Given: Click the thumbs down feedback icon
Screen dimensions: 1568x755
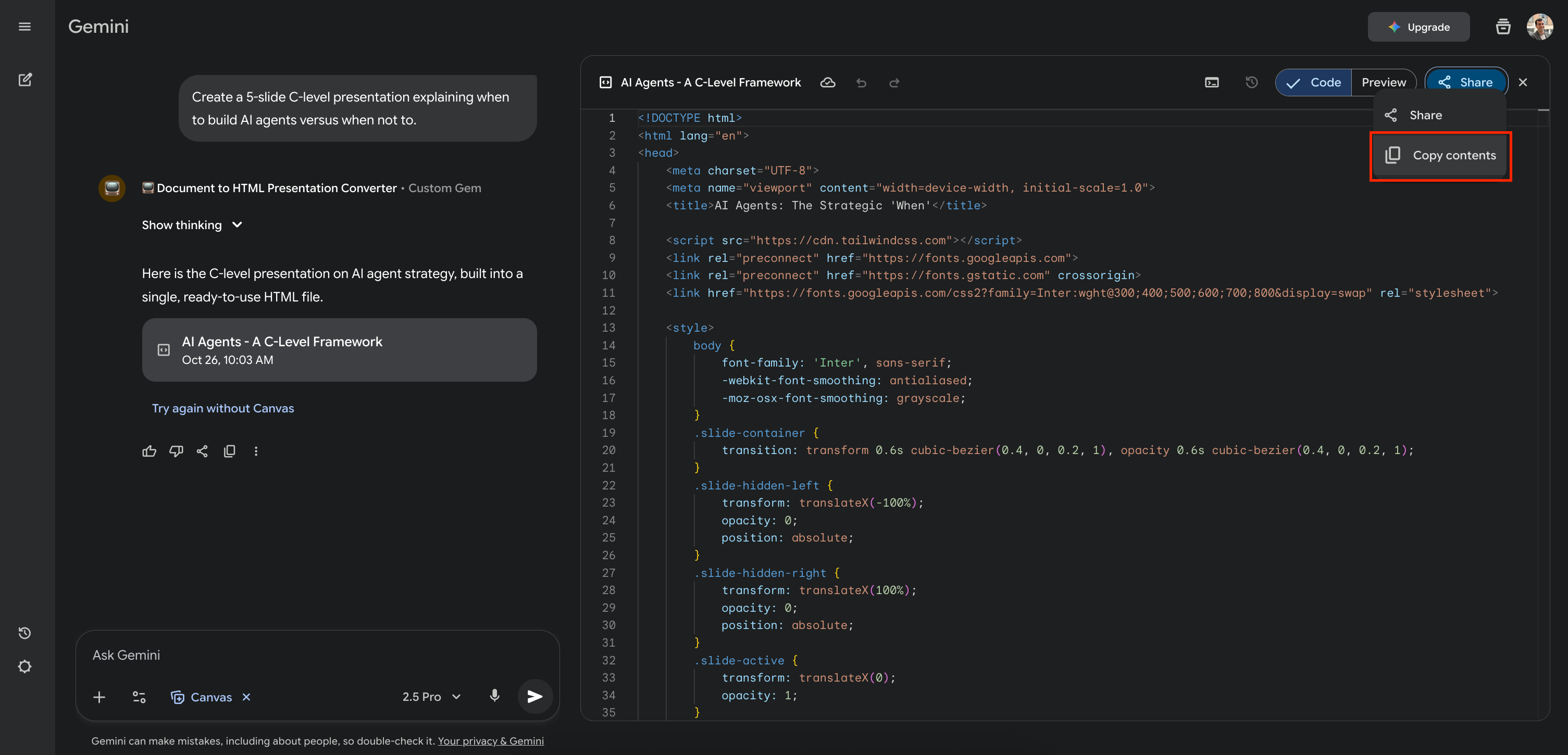Looking at the screenshot, I should 176,451.
